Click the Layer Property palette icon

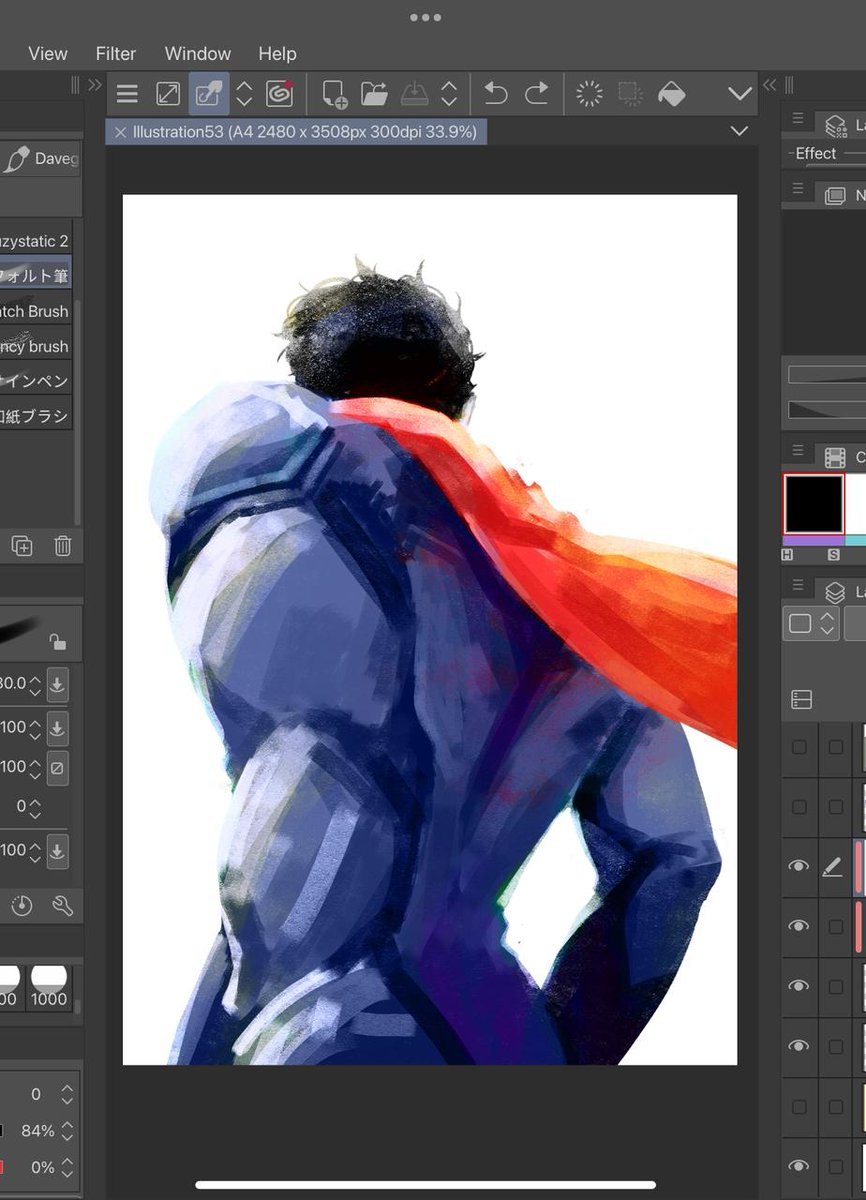(837, 126)
